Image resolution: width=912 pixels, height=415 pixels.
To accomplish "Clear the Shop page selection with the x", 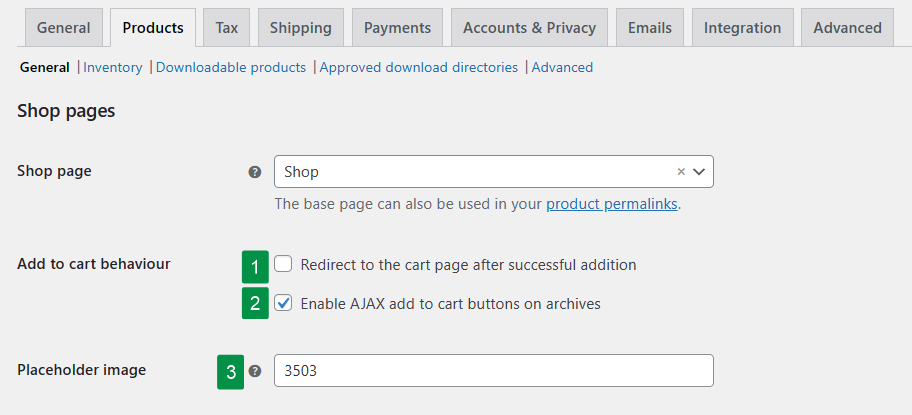I will pyautogui.click(x=681, y=171).
